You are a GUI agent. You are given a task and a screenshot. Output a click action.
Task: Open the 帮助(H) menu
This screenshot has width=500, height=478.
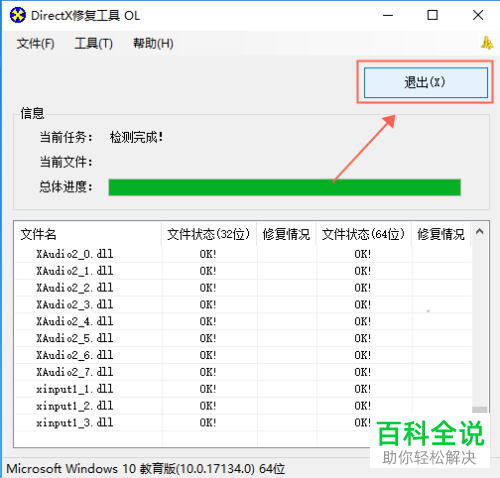(x=153, y=43)
